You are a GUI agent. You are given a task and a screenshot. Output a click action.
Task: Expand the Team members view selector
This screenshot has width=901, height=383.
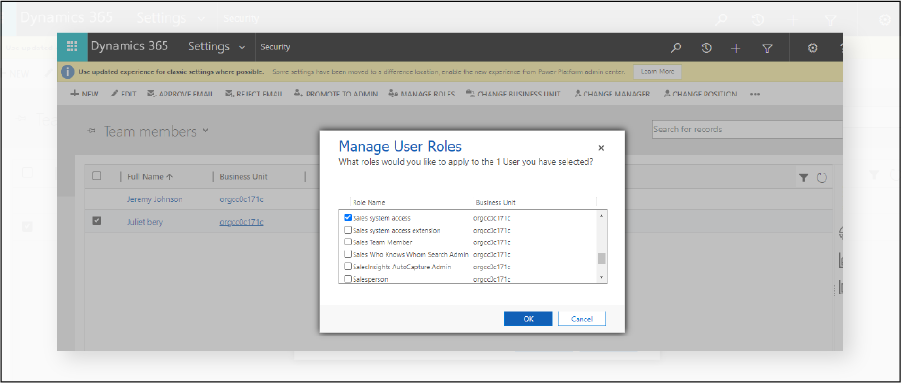pos(206,131)
